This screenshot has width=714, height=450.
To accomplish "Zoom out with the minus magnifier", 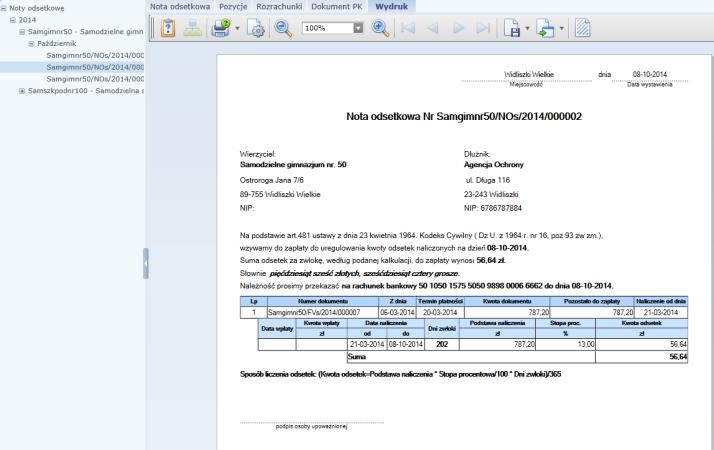I will [283, 28].
